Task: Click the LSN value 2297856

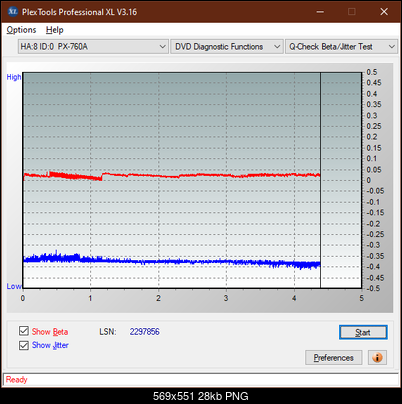Action: (x=145, y=332)
